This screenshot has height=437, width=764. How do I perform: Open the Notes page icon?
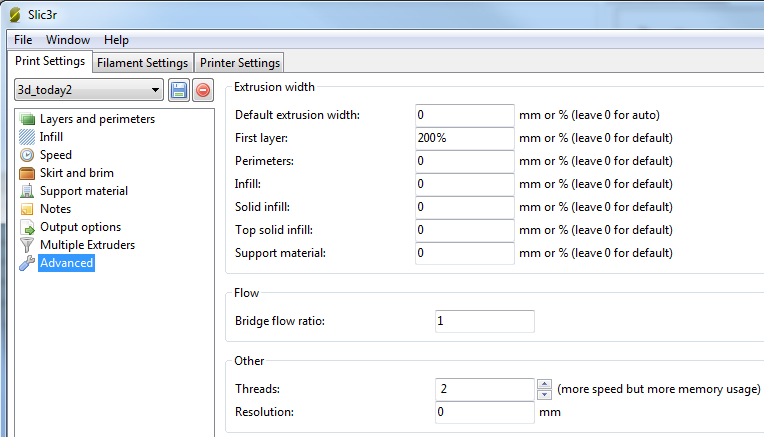(x=28, y=209)
